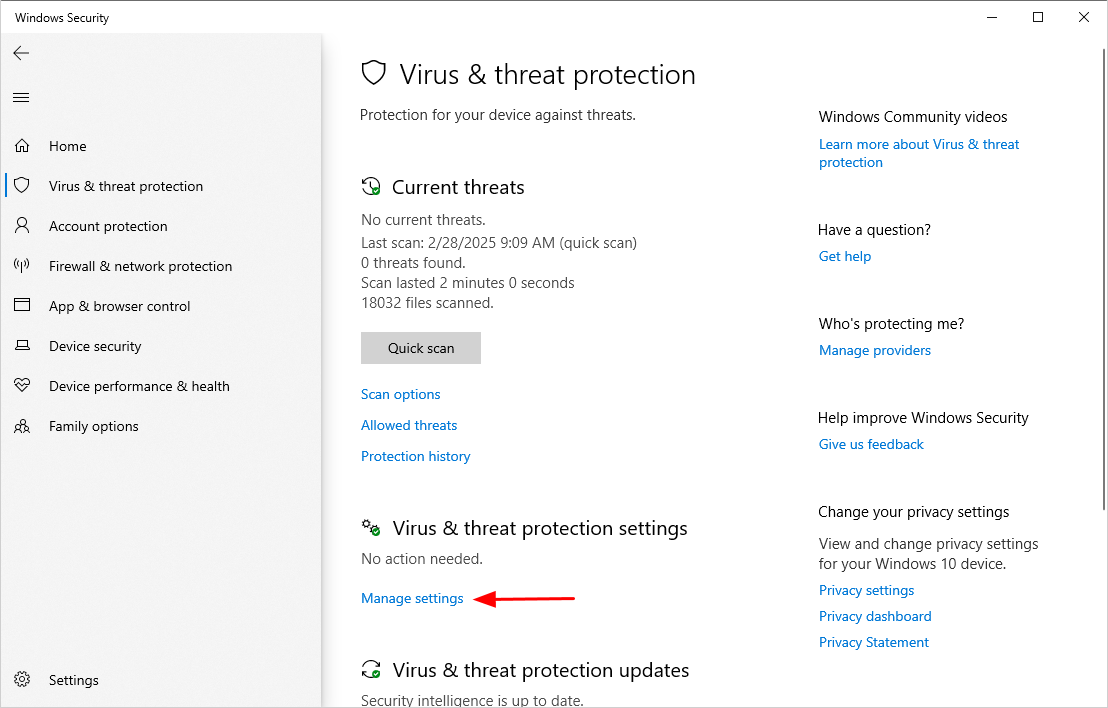Click the Get help link
This screenshot has width=1108, height=708.
[844, 256]
